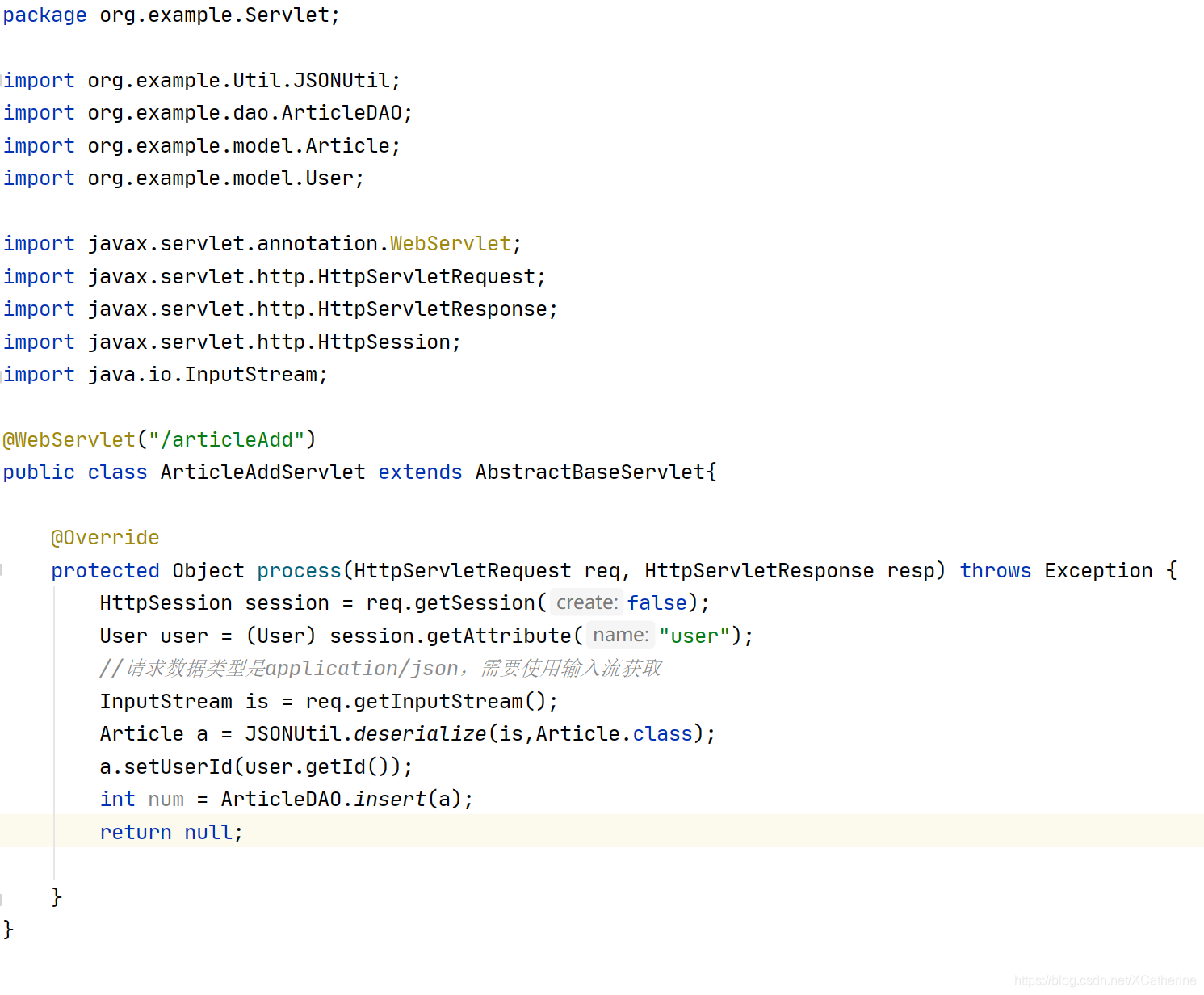Collapse the process method fold marker

click(2, 570)
